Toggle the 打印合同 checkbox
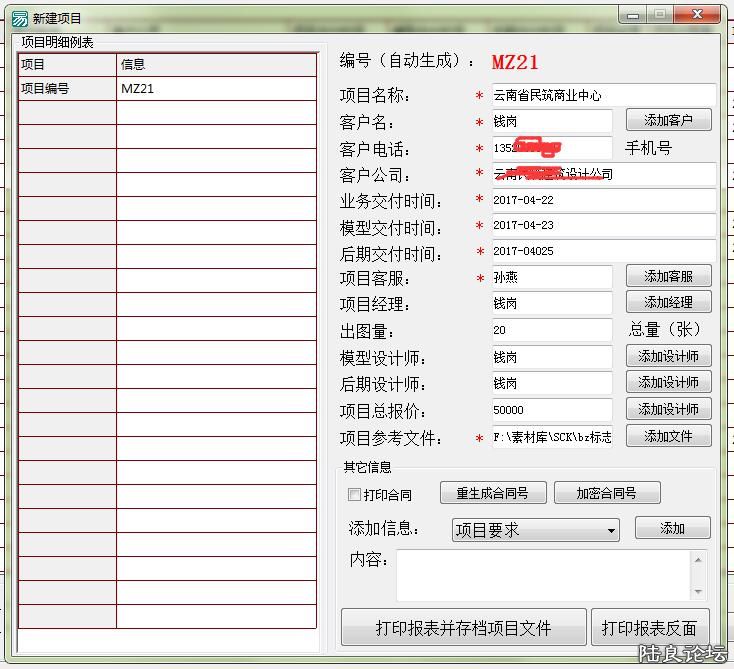Screen dimensions: 734x669 point(354,494)
